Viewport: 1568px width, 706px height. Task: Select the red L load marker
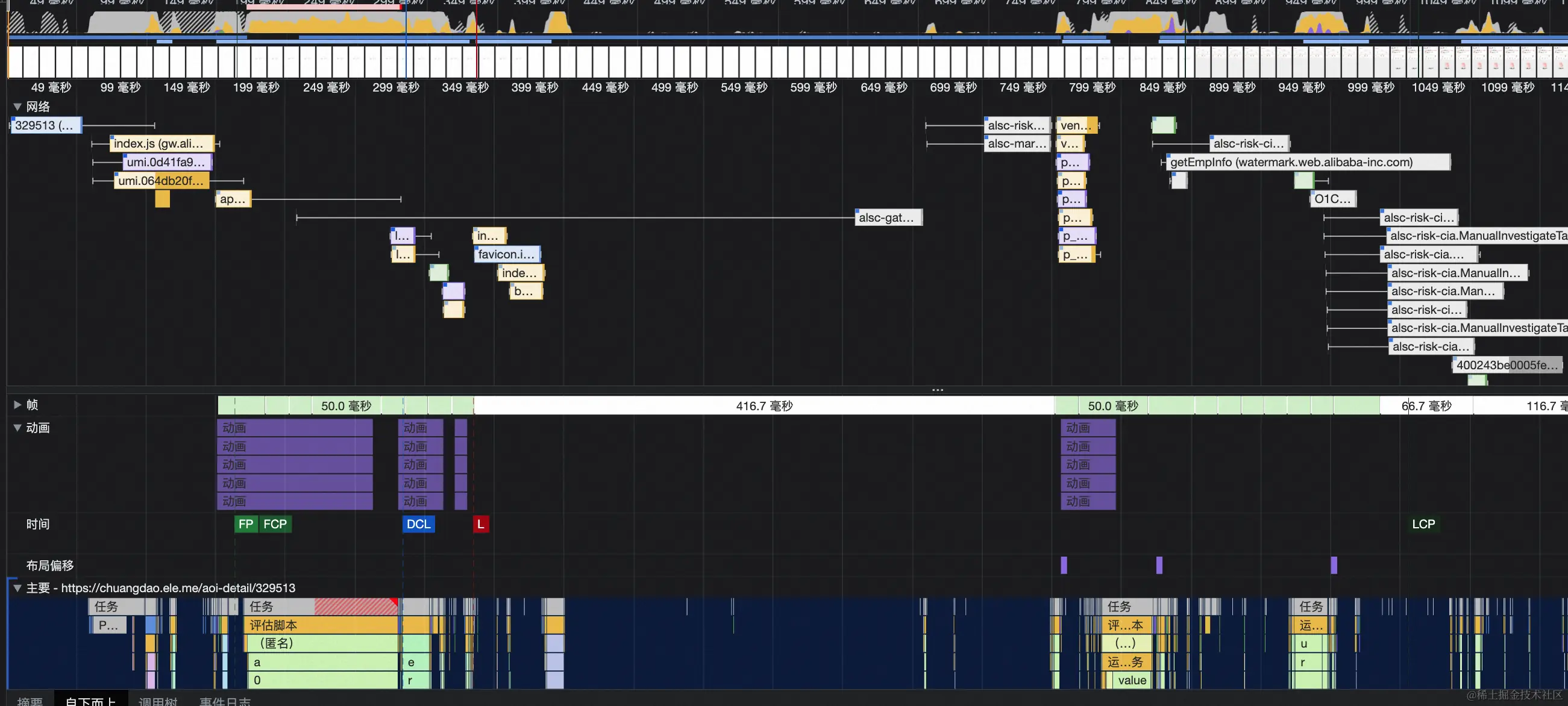[480, 524]
